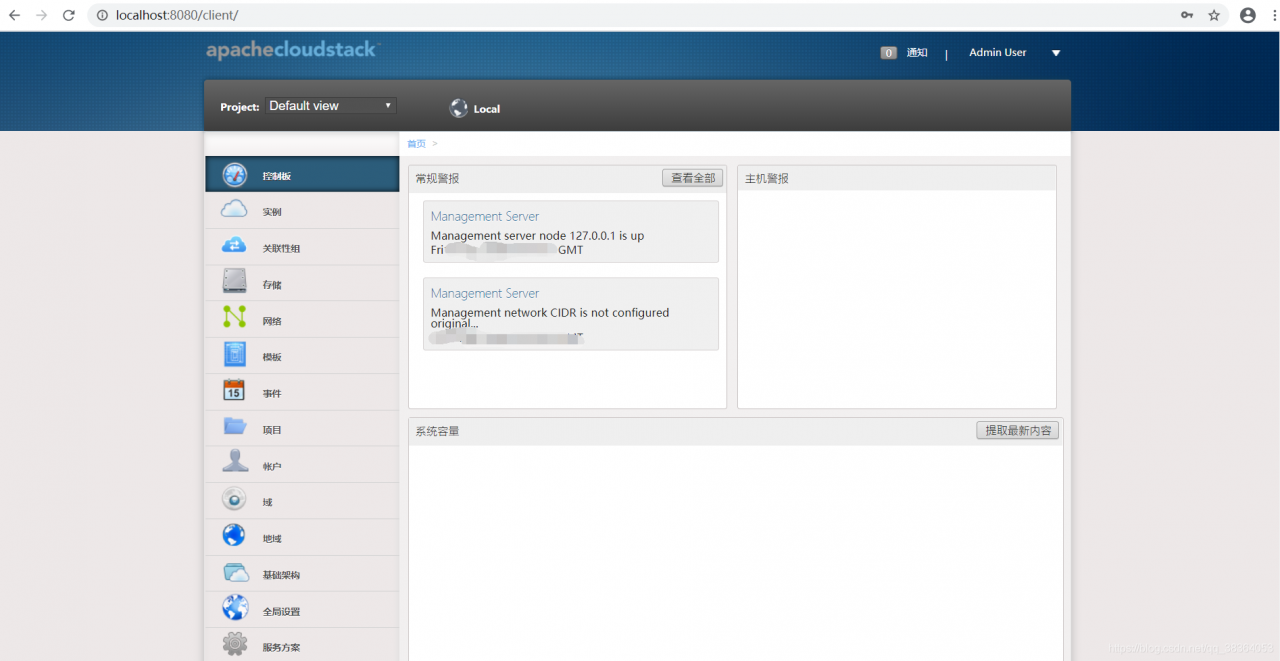Click the Local zone label
This screenshot has width=1280, height=661.
click(487, 109)
